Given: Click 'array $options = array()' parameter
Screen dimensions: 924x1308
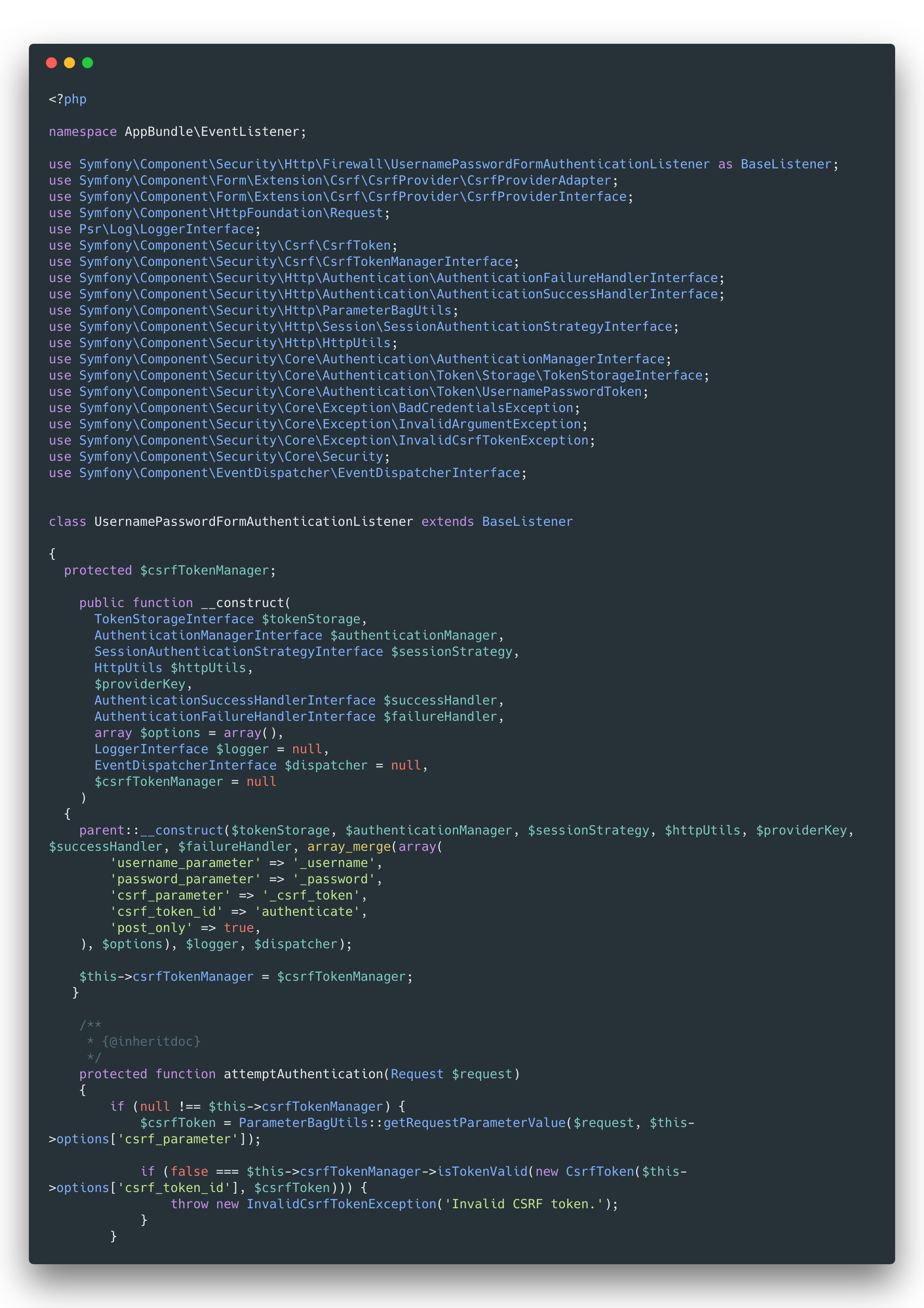Looking at the screenshot, I should click(185, 733).
